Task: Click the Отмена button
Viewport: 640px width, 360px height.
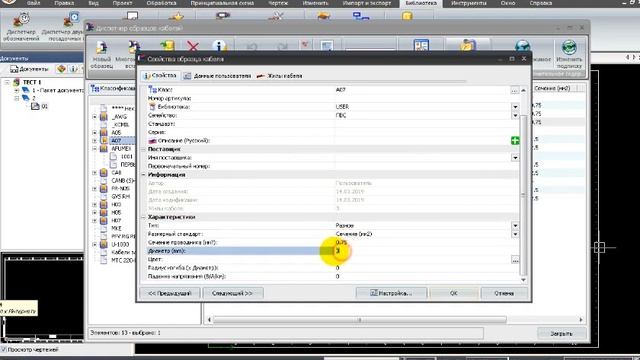Action: point(504,293)
